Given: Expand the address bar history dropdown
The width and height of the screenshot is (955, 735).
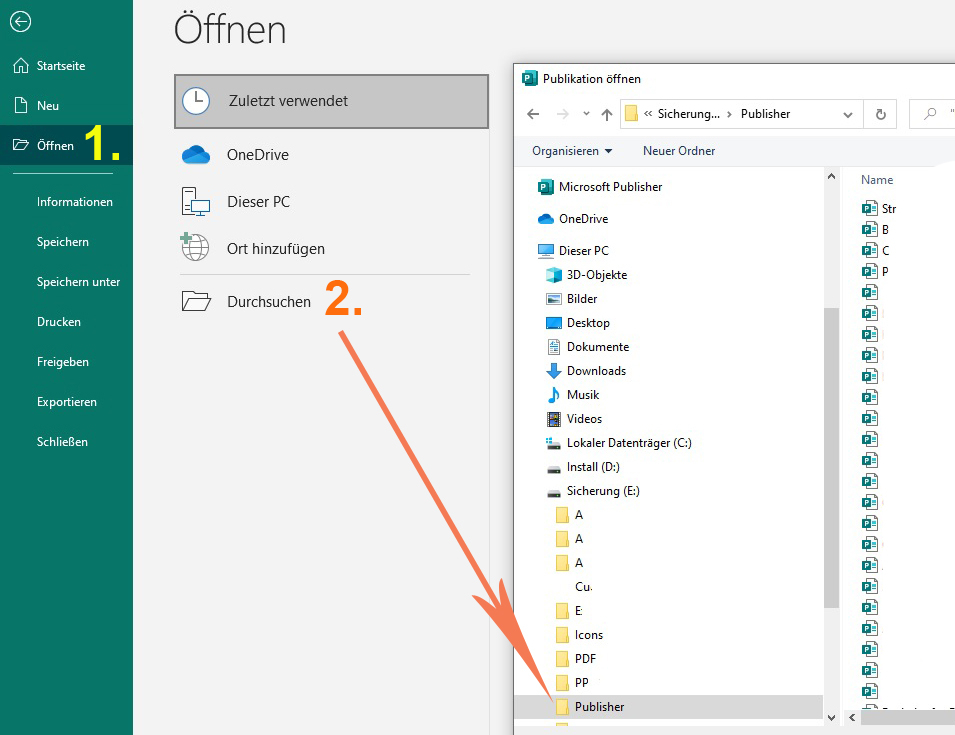Looking at the screenshot, I should pyautogui.click(x=848, y=114).
